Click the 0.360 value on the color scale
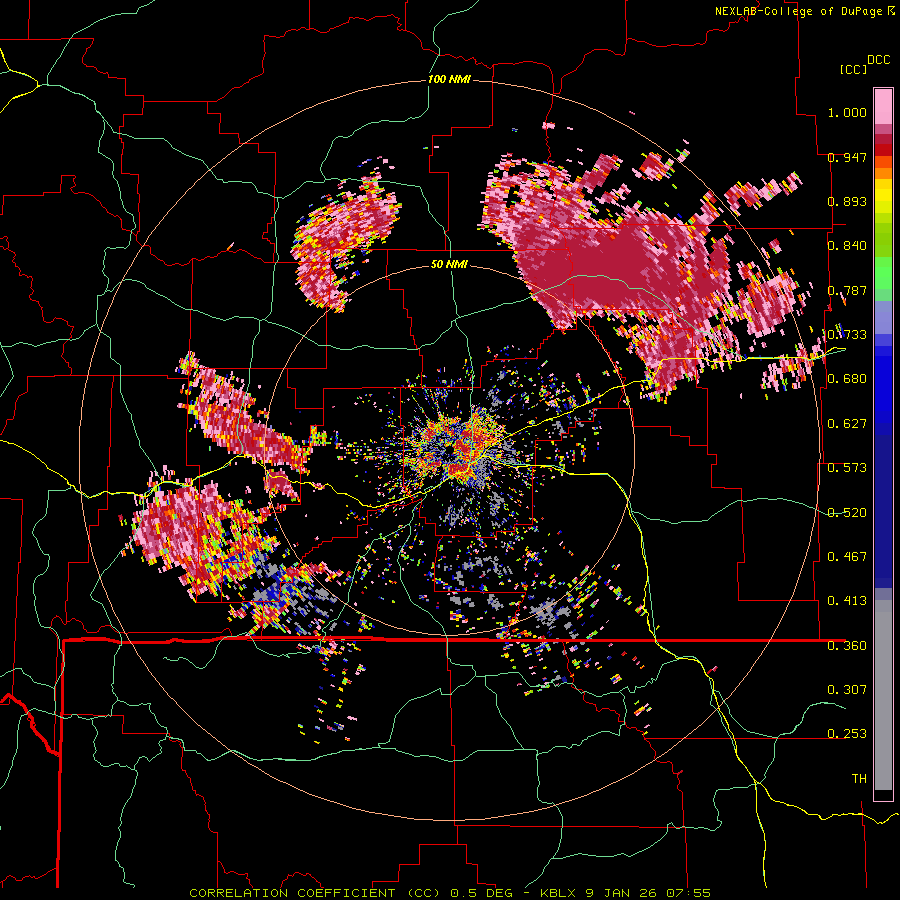This screenshot has width=900, height=900. pos(847,646)
